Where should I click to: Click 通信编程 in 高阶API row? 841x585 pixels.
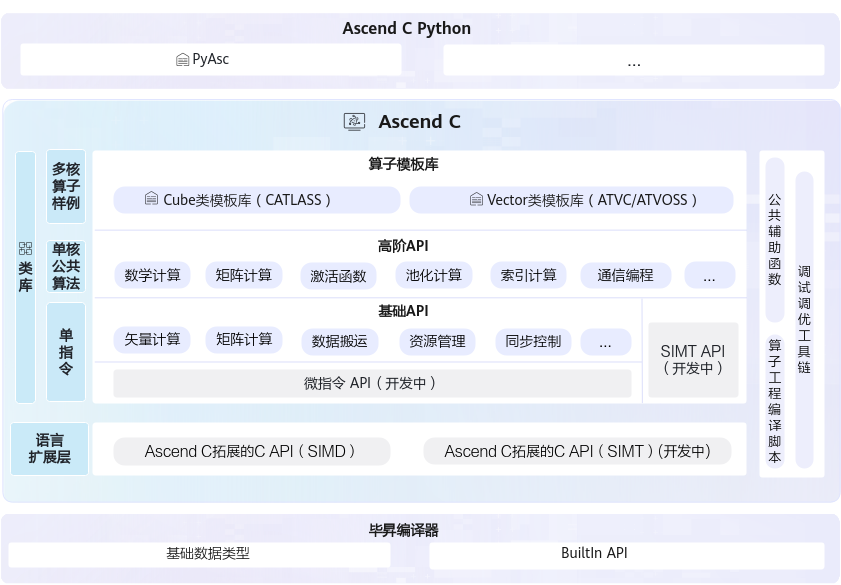coord(625,275)
